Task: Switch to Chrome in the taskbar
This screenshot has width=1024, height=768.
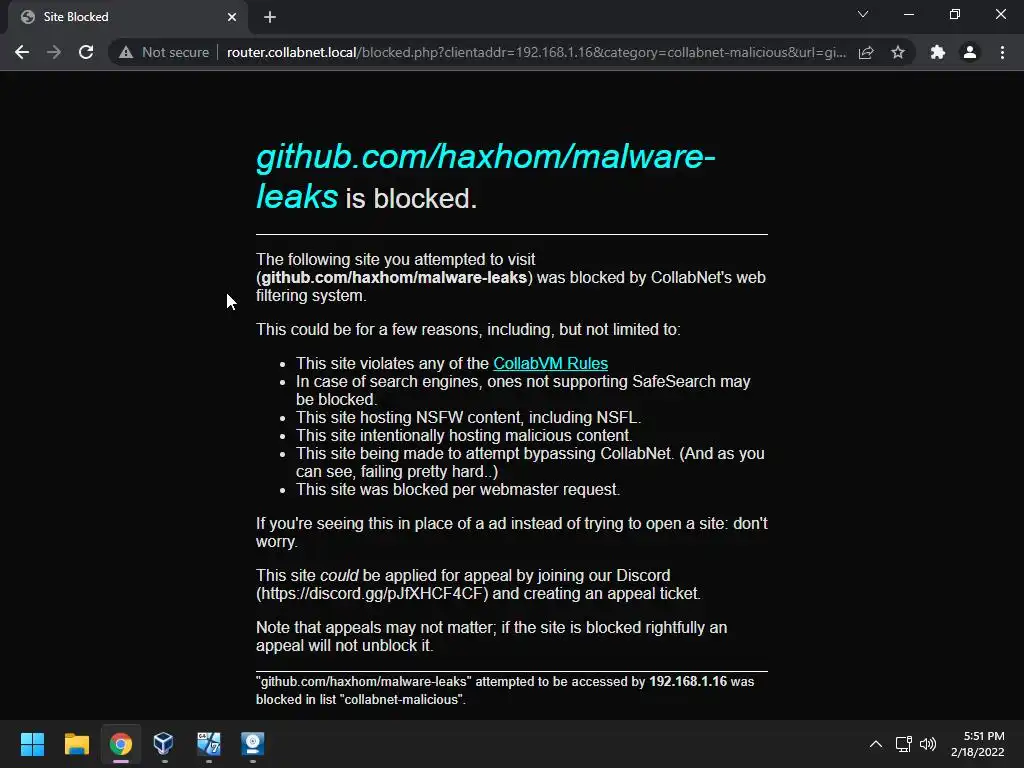Action: tap(120, 744)
